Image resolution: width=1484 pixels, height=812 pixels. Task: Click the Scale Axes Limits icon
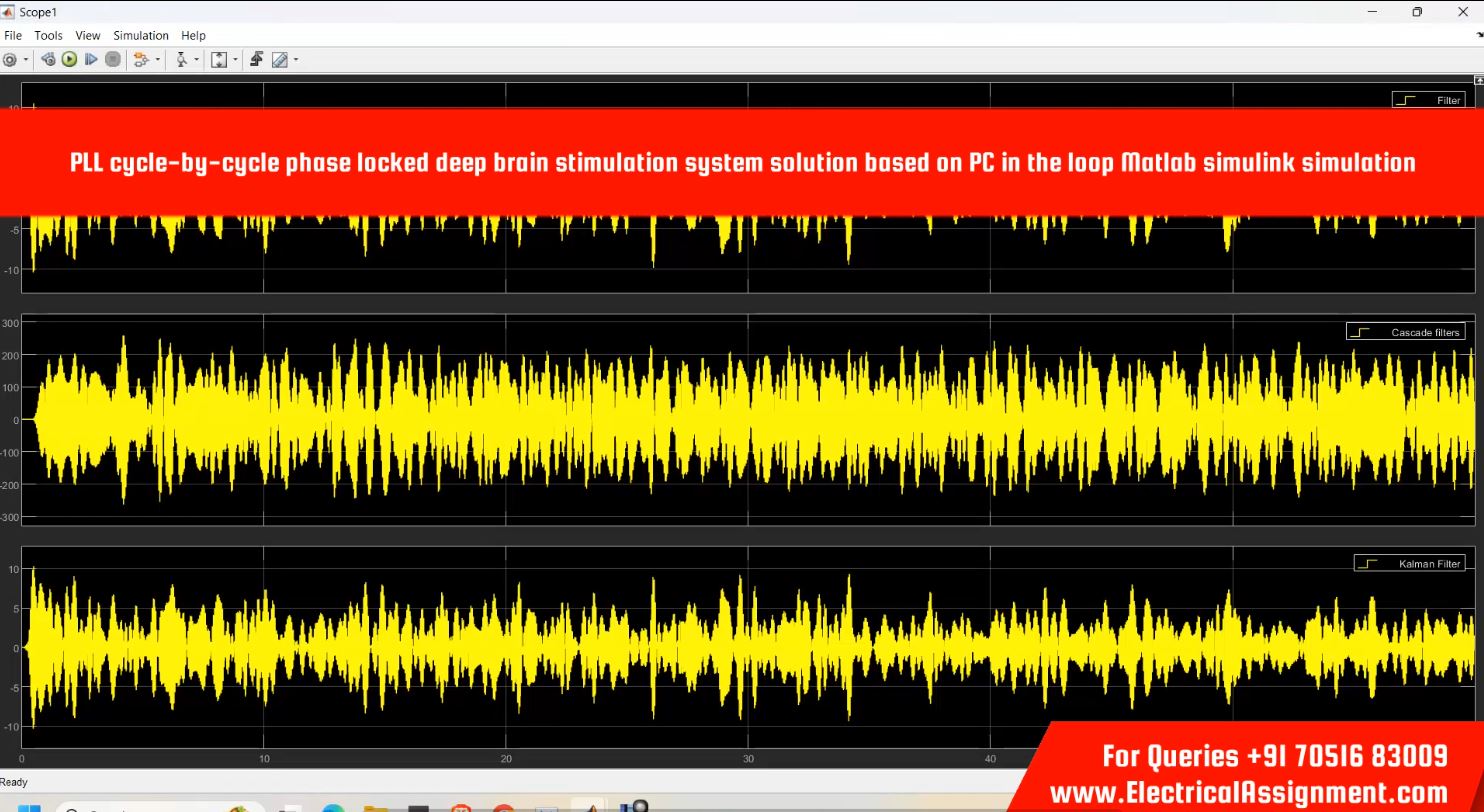[x=219, y=60]
